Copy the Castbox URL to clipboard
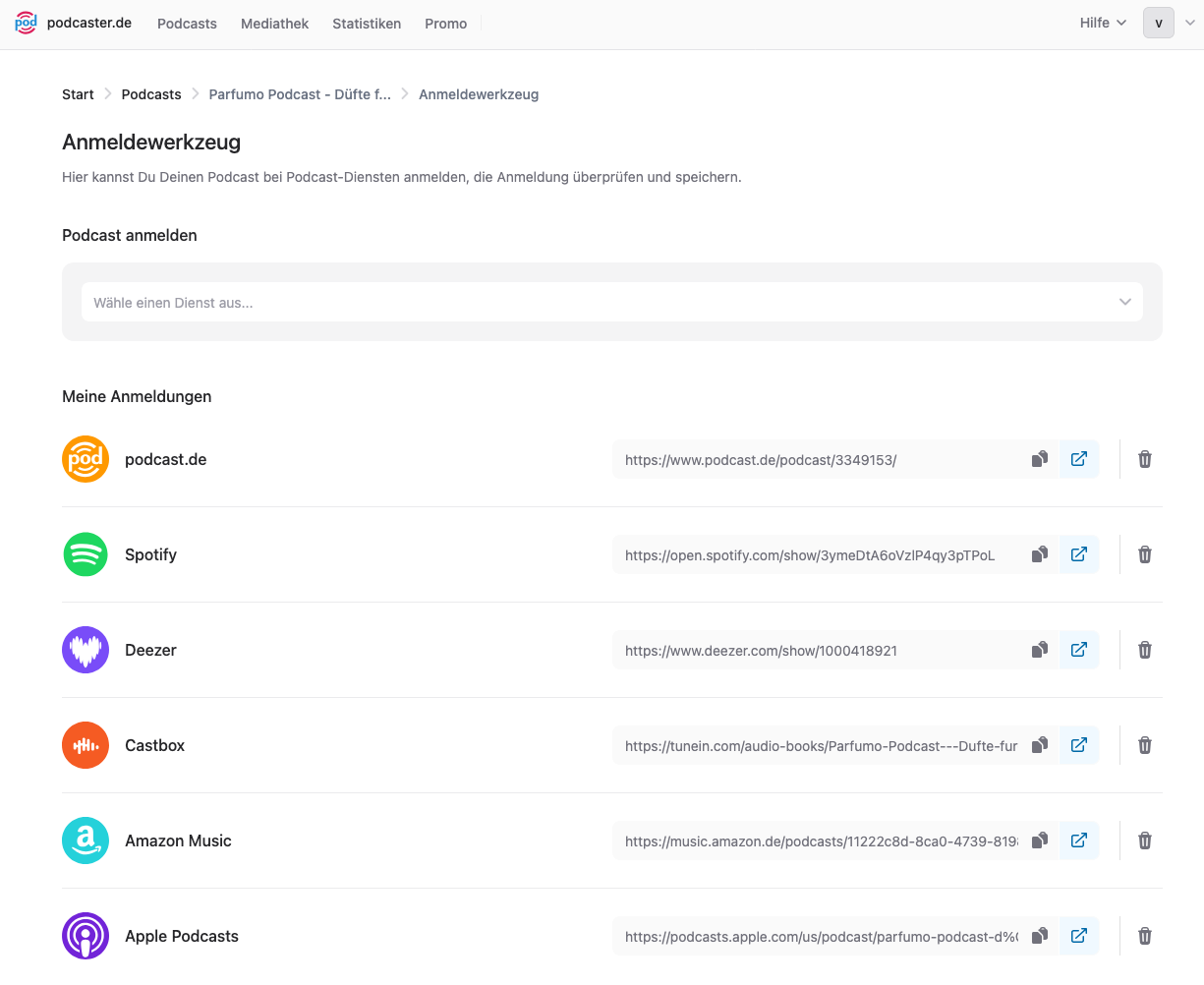 click(x=1040, y=745)
